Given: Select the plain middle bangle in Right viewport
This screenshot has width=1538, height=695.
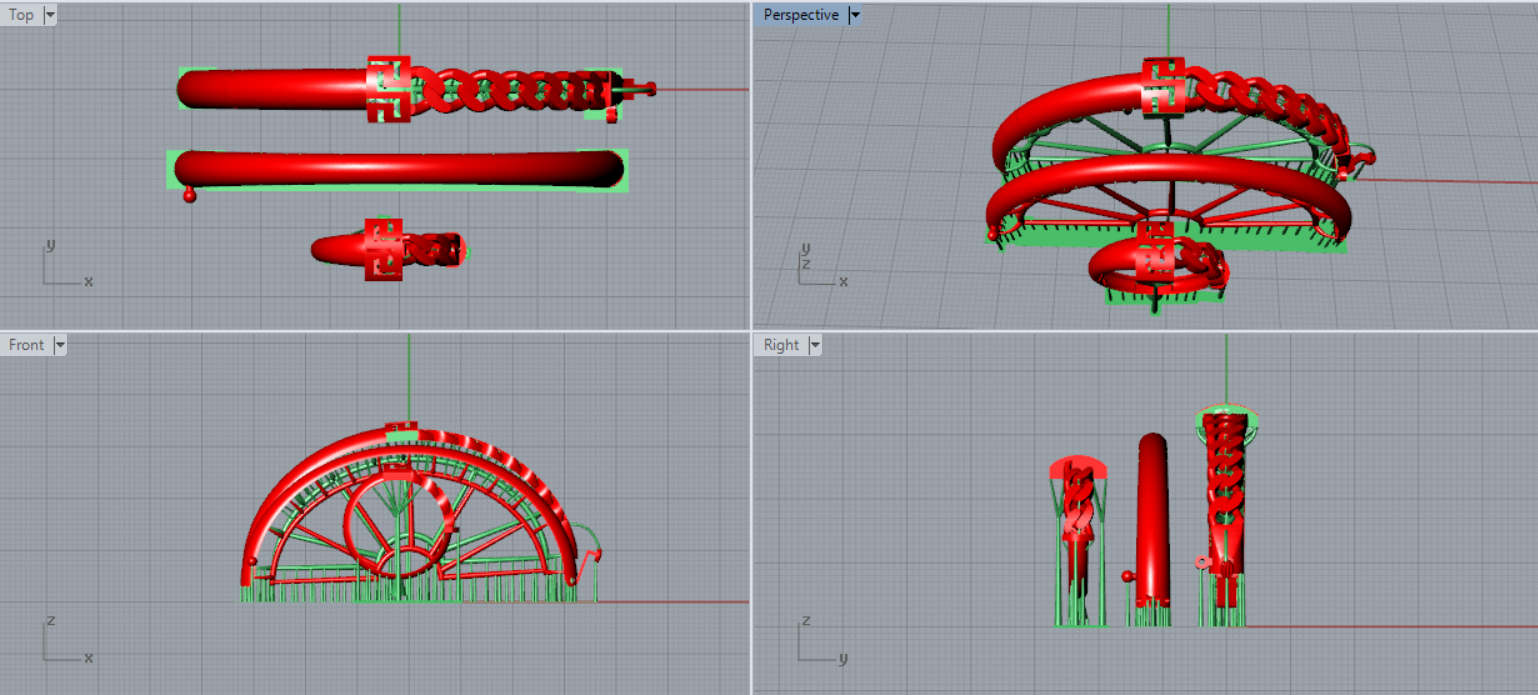Looking at the screenshot, I should [1152, 520].
